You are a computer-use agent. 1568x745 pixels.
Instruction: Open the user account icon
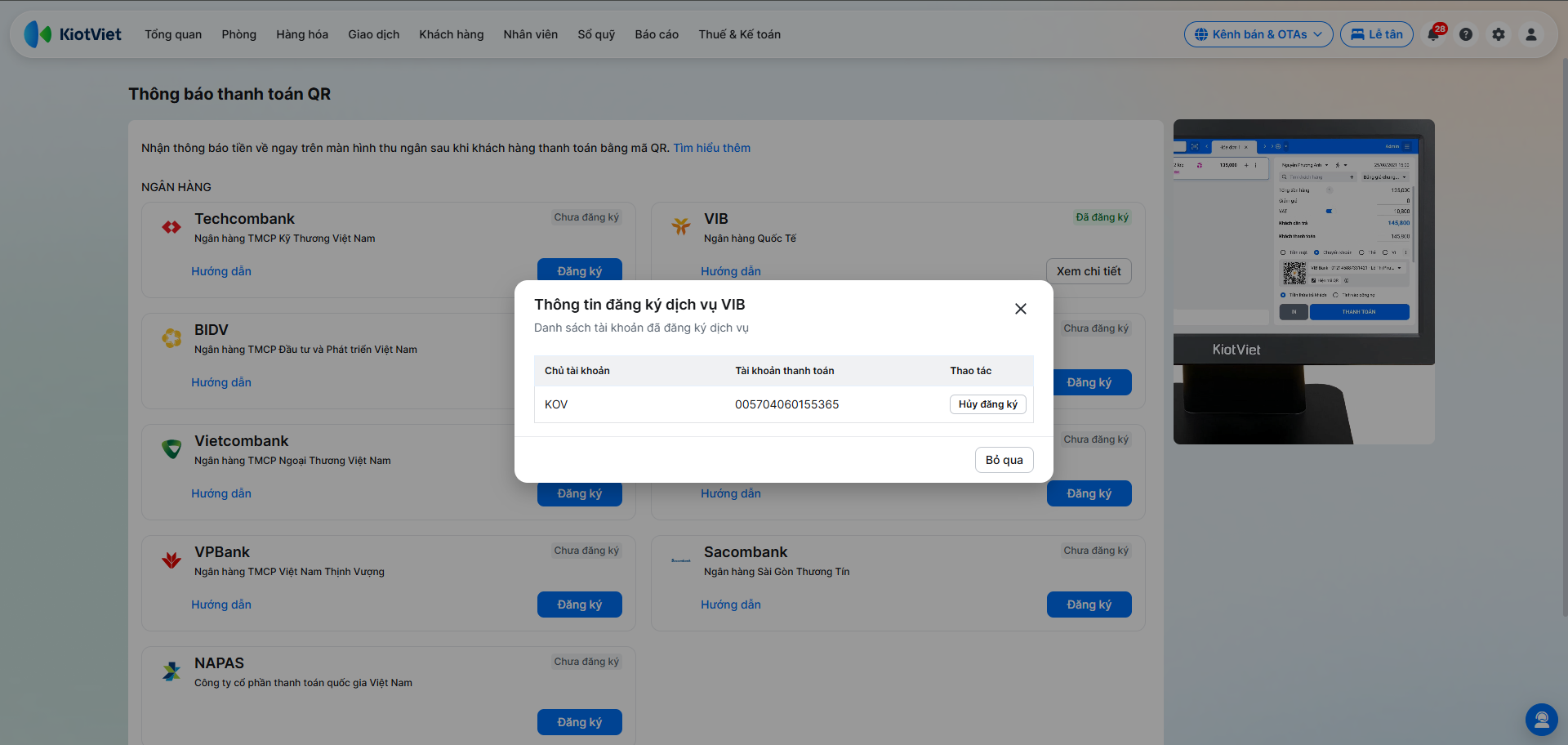coord(1531,34)
